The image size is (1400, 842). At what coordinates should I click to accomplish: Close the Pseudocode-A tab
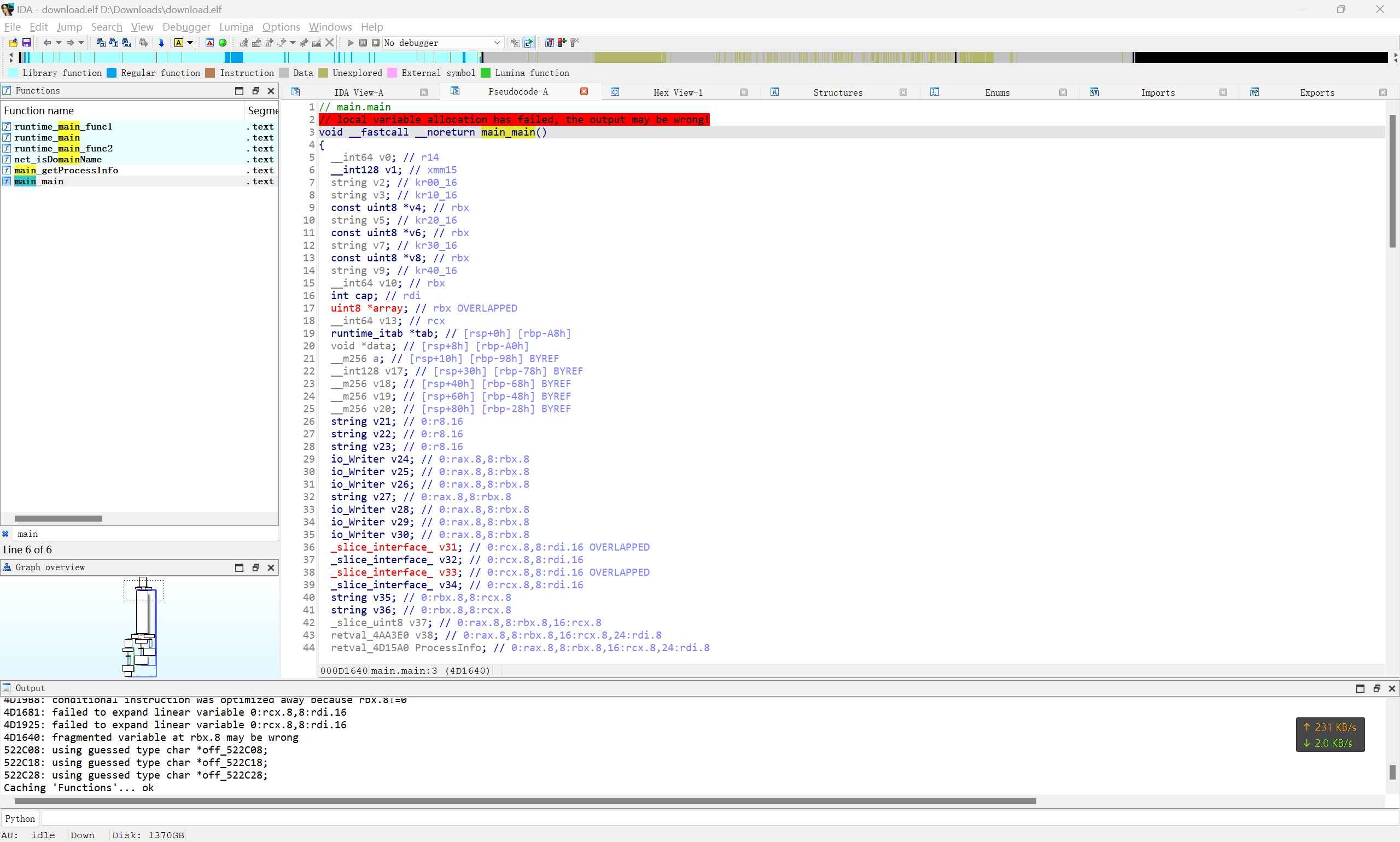pos(584,91)
